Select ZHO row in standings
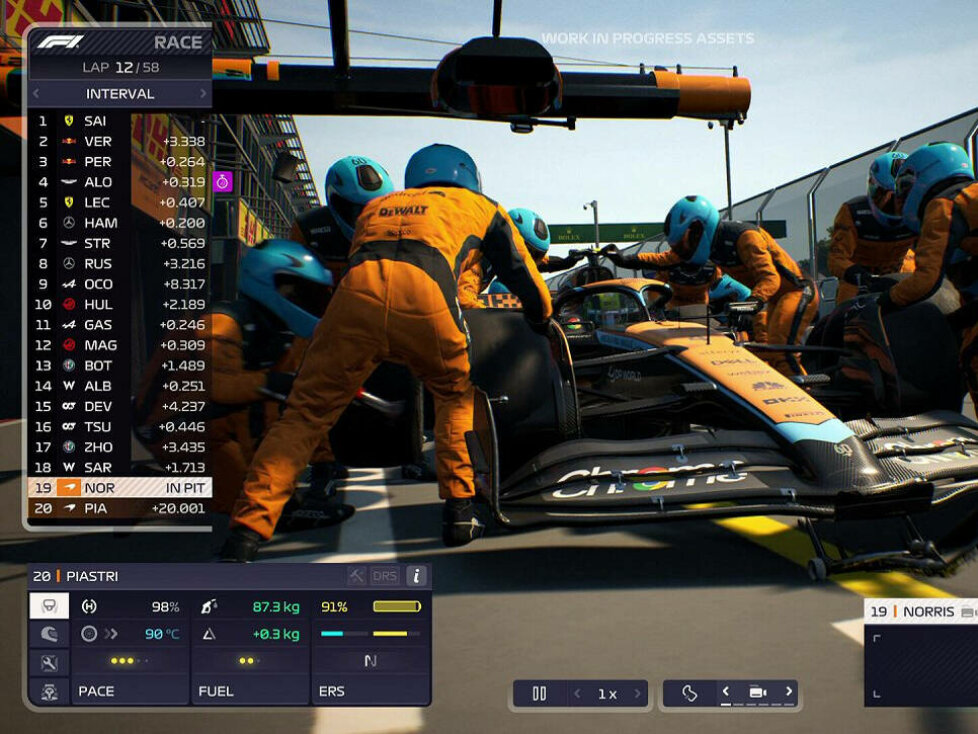Image resolution: width=978 pixels, height=734 pixels. [x=120, y=447]
